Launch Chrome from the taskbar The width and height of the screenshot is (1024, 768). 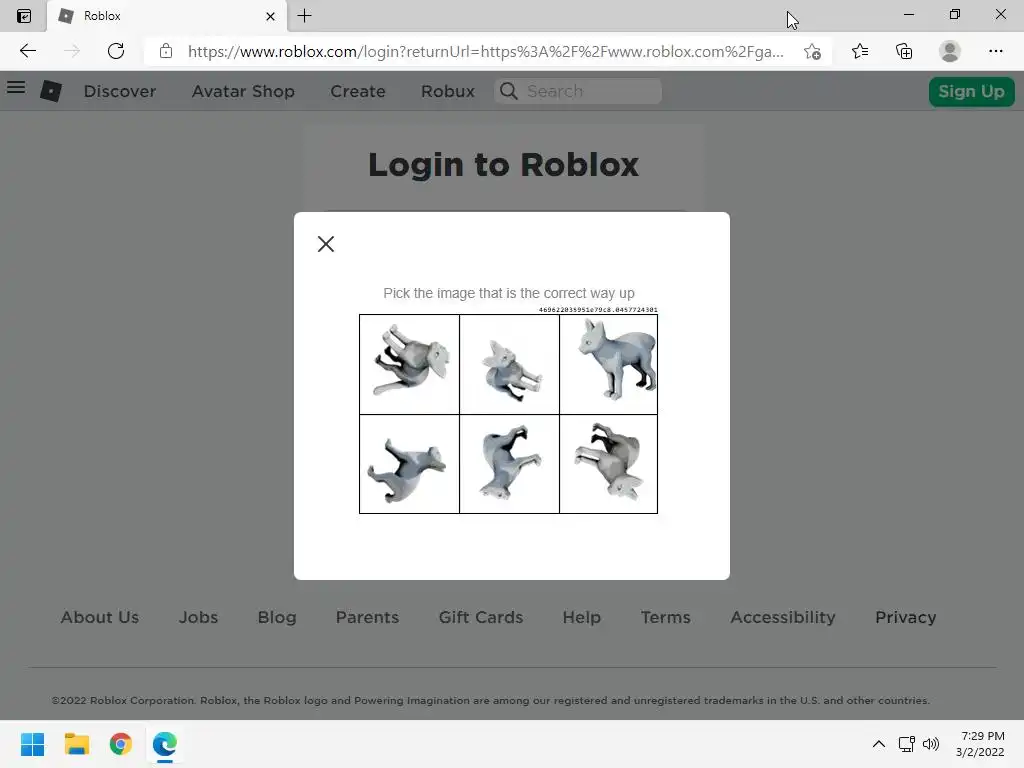pyautogui.click(x=121, y=744)
